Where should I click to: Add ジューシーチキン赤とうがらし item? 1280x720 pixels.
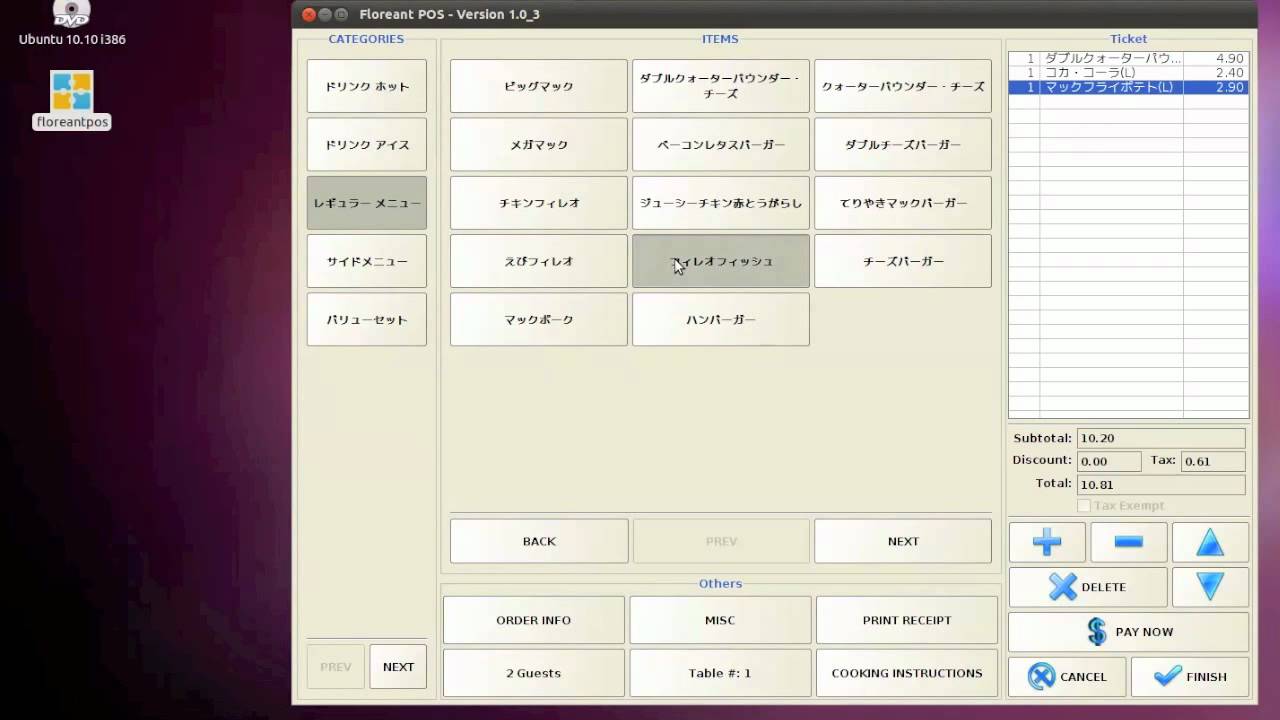[721, 203]
